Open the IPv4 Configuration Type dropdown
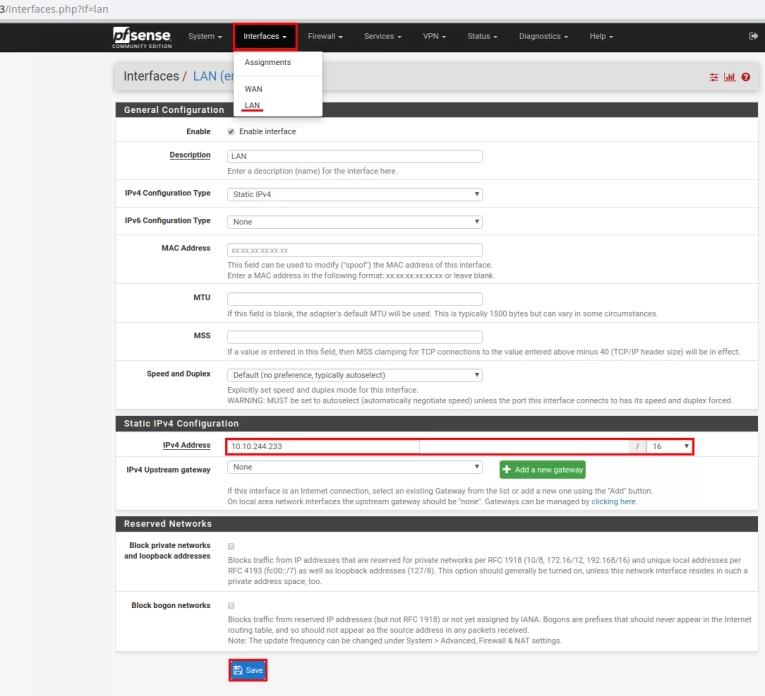This screenshot has width=765, height=696. coord(355,194)
